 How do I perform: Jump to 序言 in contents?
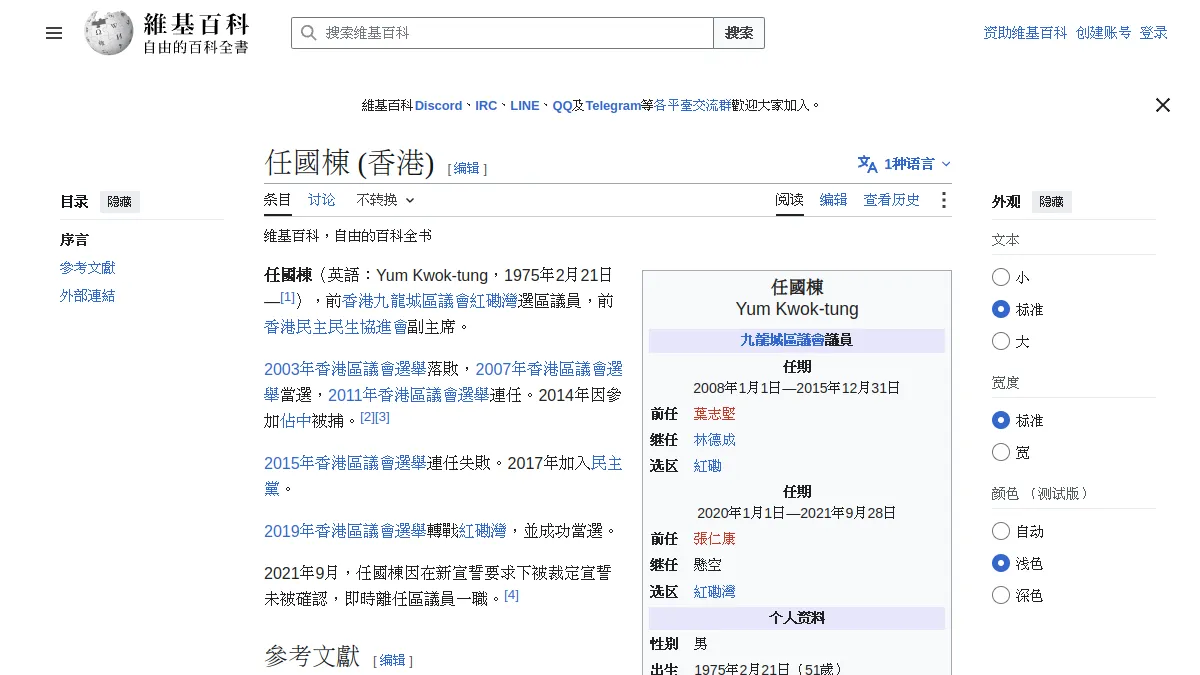click(x=74, y=240)
